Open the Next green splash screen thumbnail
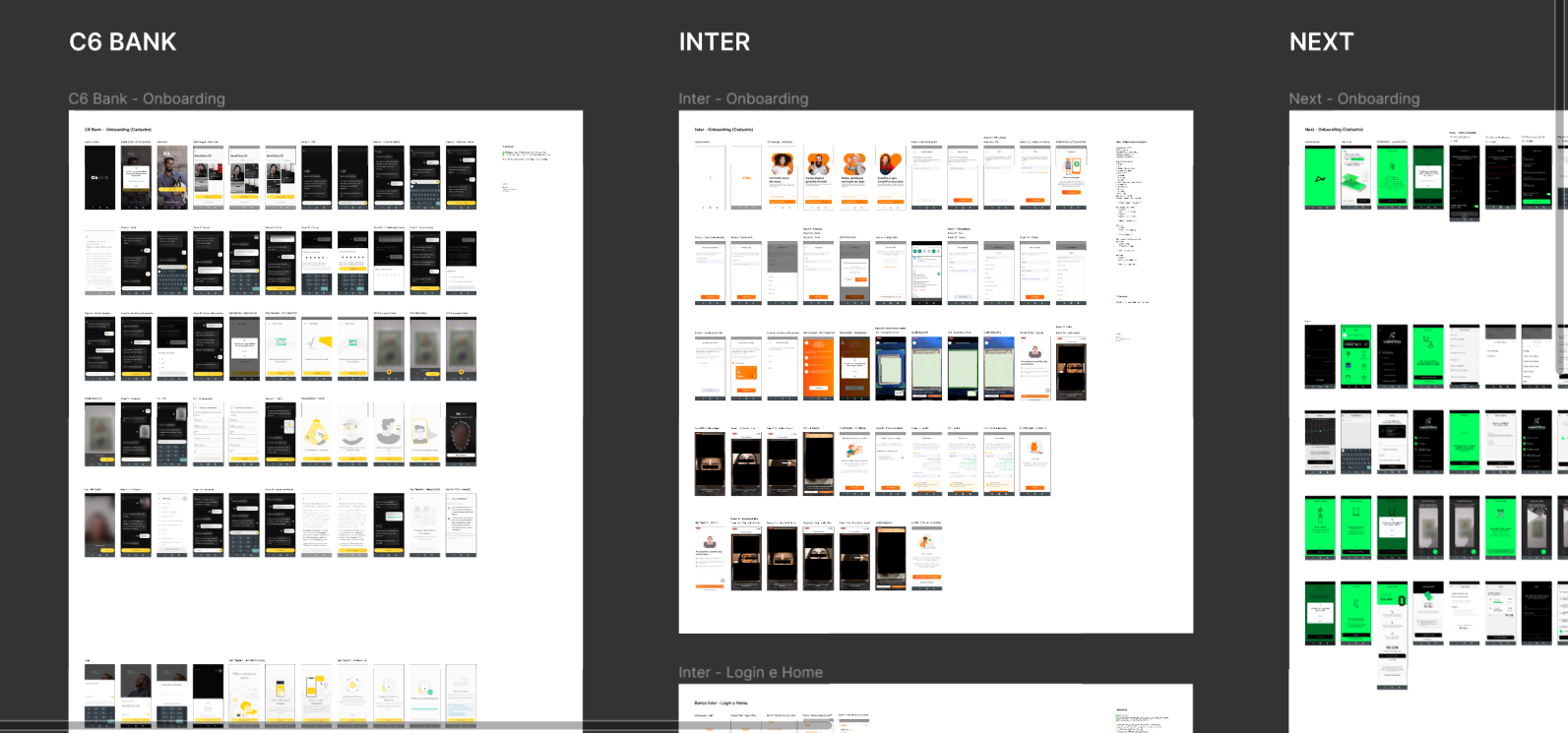The image size is (1568, 733). [1320, 177]
